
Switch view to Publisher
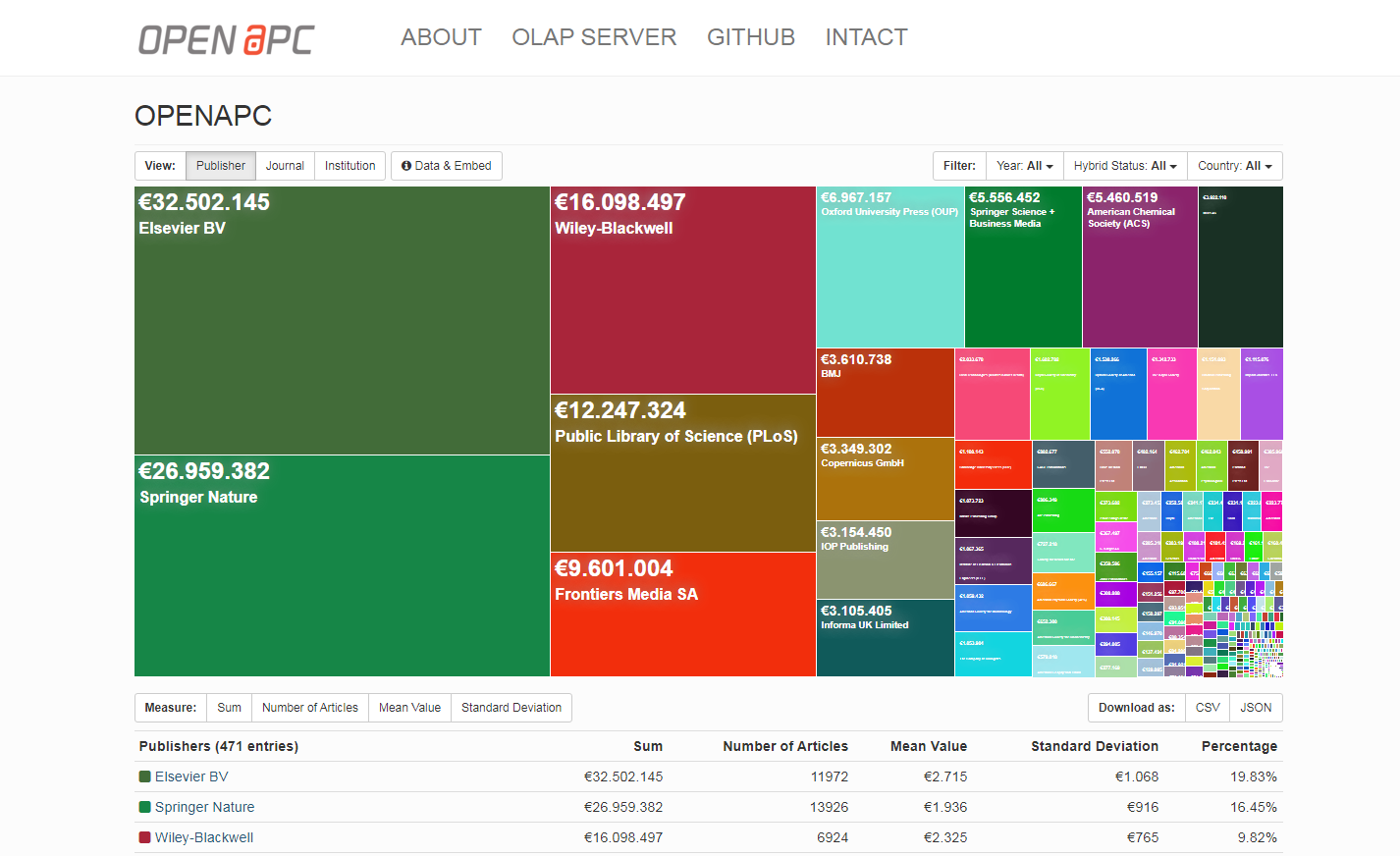(x=221, y=166)
